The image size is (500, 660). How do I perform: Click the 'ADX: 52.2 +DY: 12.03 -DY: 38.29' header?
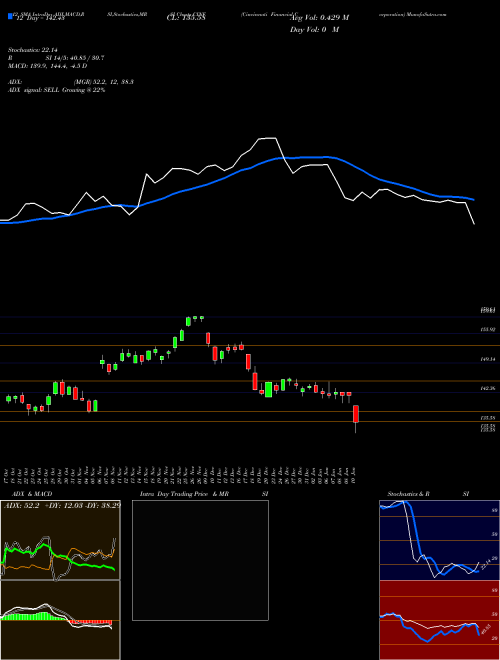[x=62, y=505]
